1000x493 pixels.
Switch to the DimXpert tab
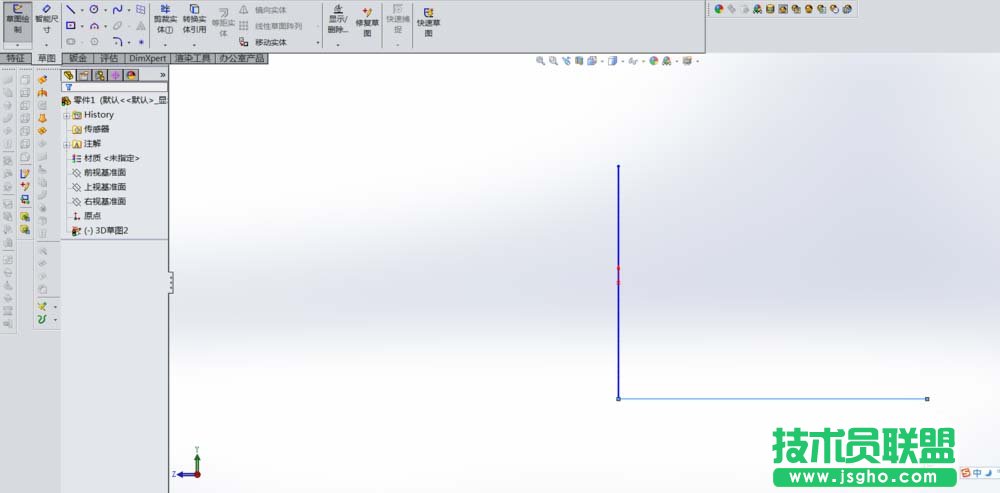pos(147,59)
